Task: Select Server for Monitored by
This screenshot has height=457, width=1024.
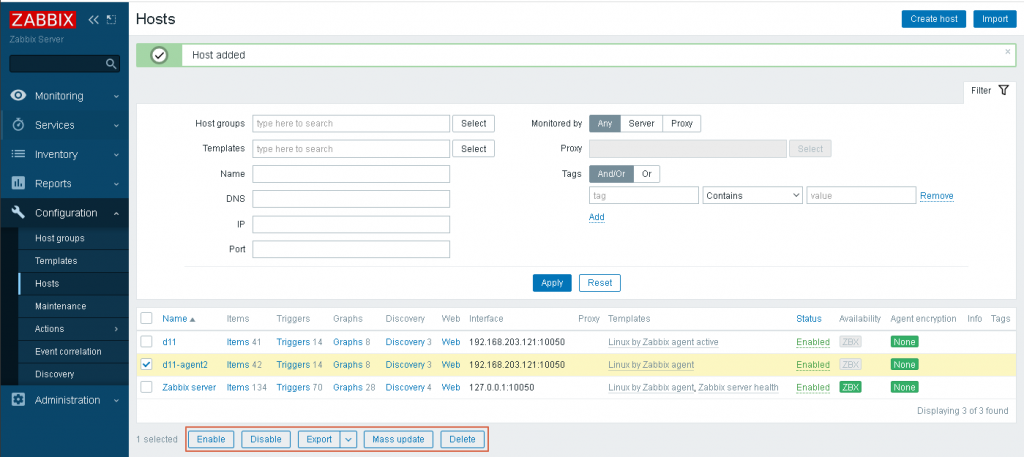Action: point(641,123)
